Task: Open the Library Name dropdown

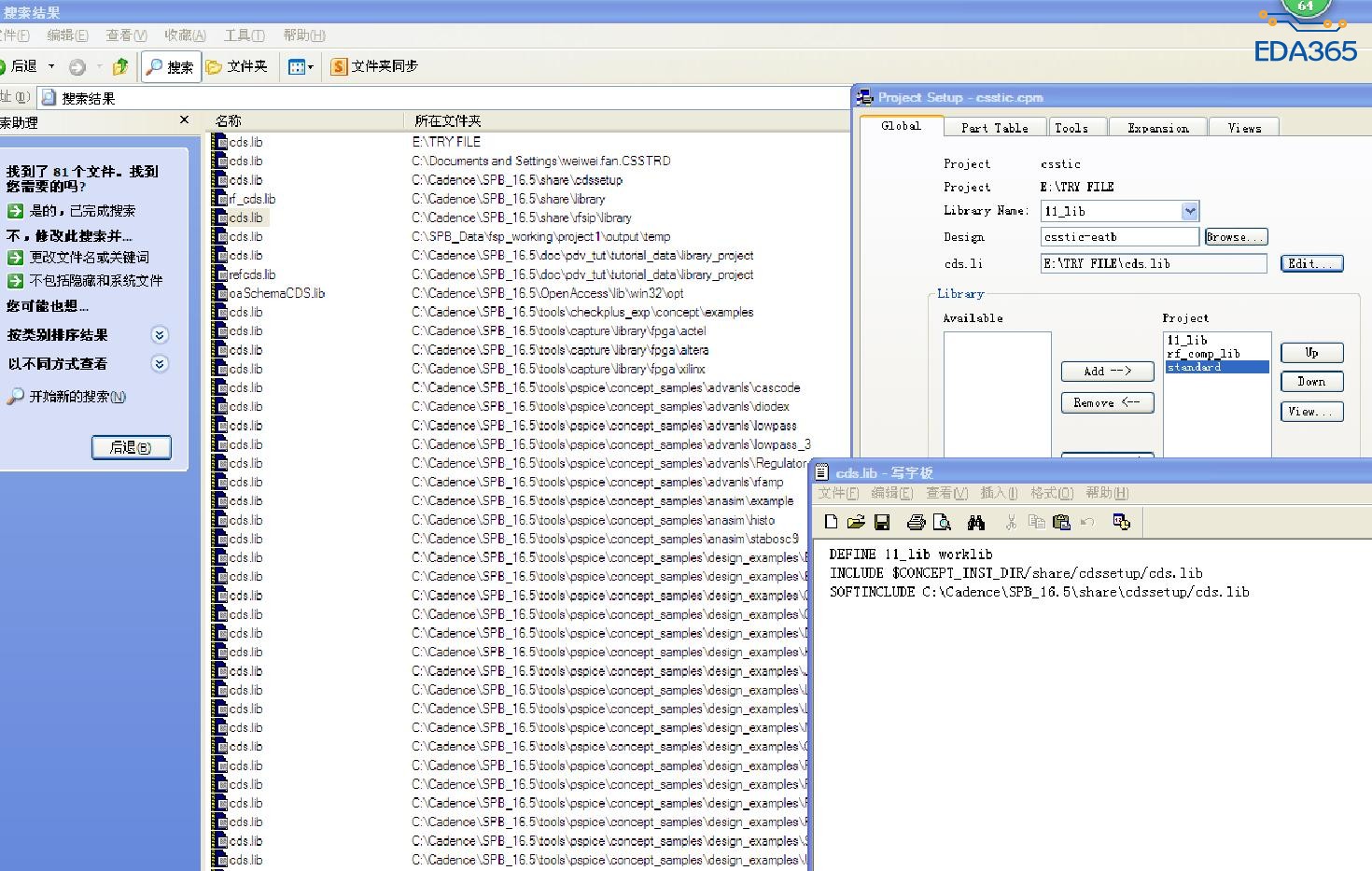Action: tap(1189, 211)
